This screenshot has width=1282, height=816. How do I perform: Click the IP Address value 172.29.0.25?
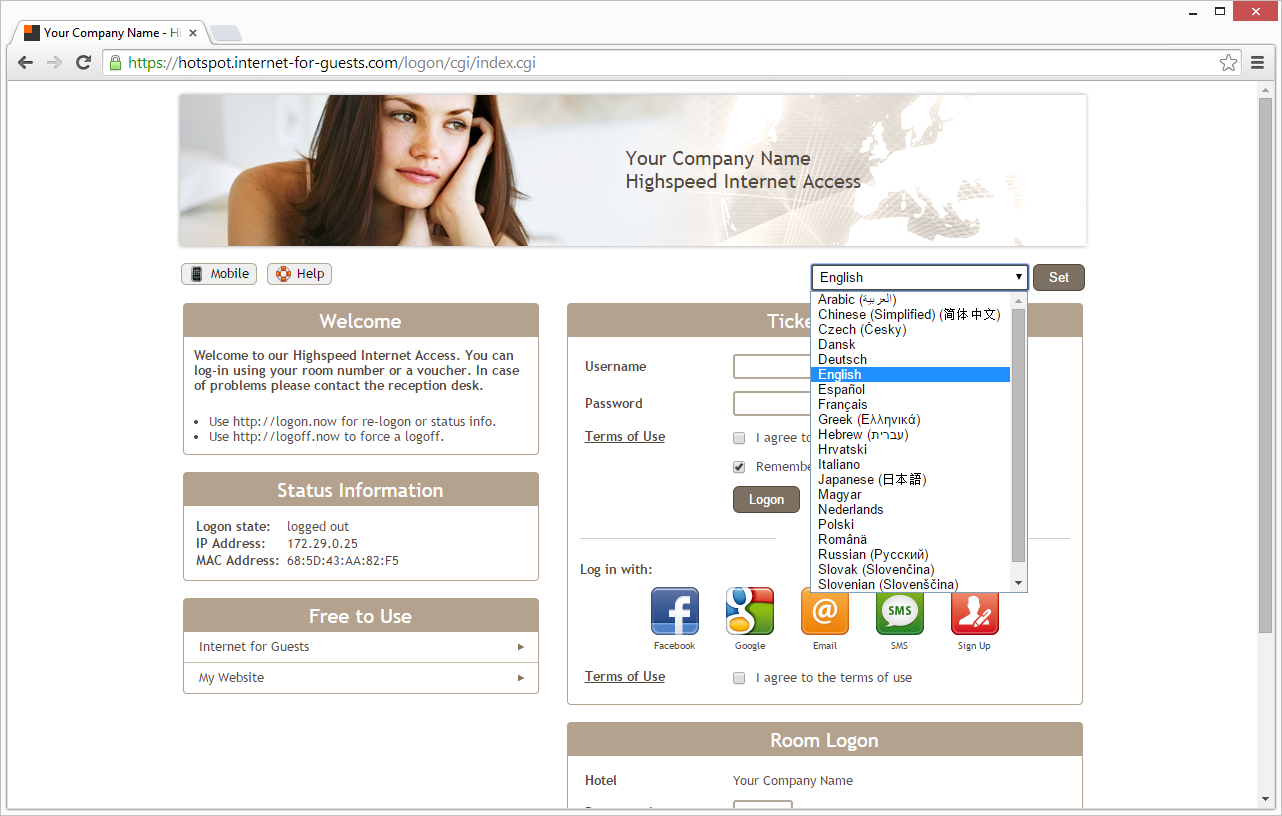point(322,544)
